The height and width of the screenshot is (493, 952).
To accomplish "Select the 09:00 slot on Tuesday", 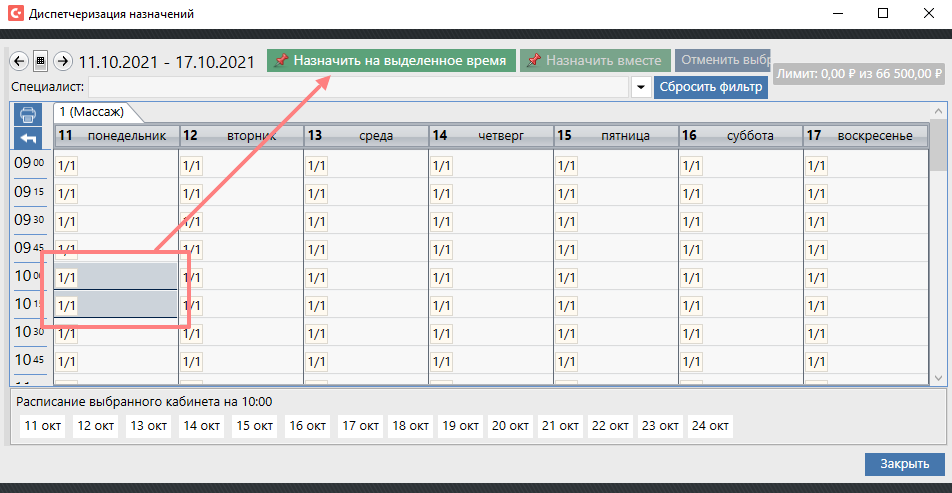I will click(x=241, y=165).
